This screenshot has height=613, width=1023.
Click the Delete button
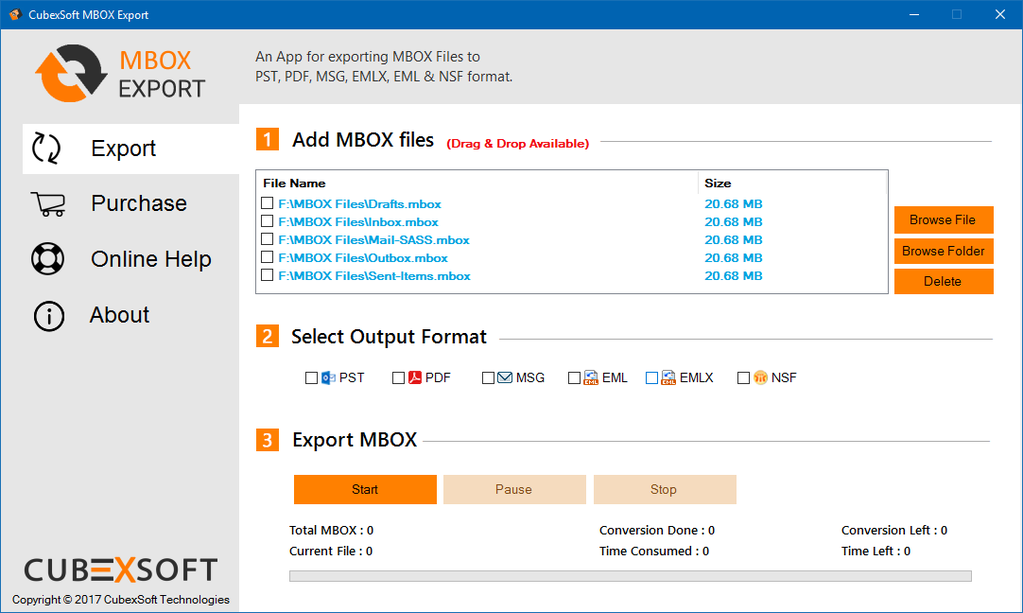click(943, 281)
